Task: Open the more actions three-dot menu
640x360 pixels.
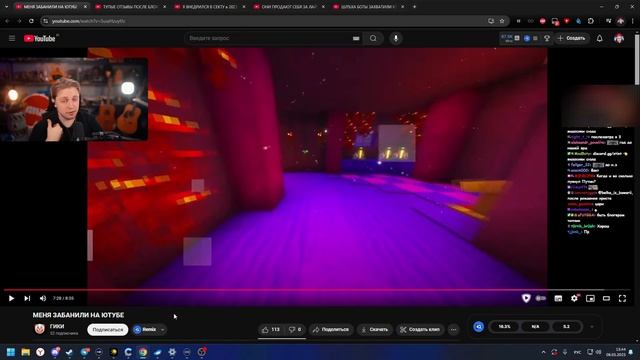Action: (x=453, y=329)
